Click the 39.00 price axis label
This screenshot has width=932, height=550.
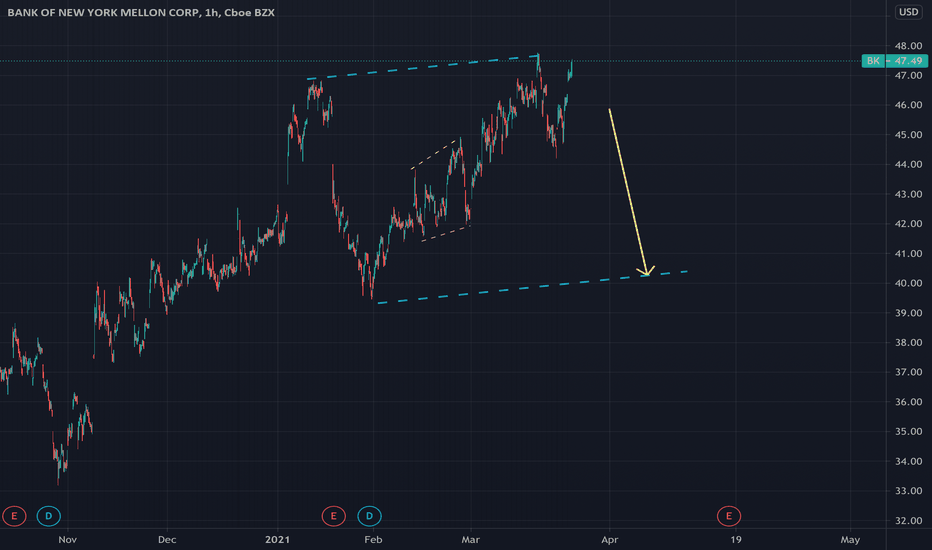click(x=908, y=313)
